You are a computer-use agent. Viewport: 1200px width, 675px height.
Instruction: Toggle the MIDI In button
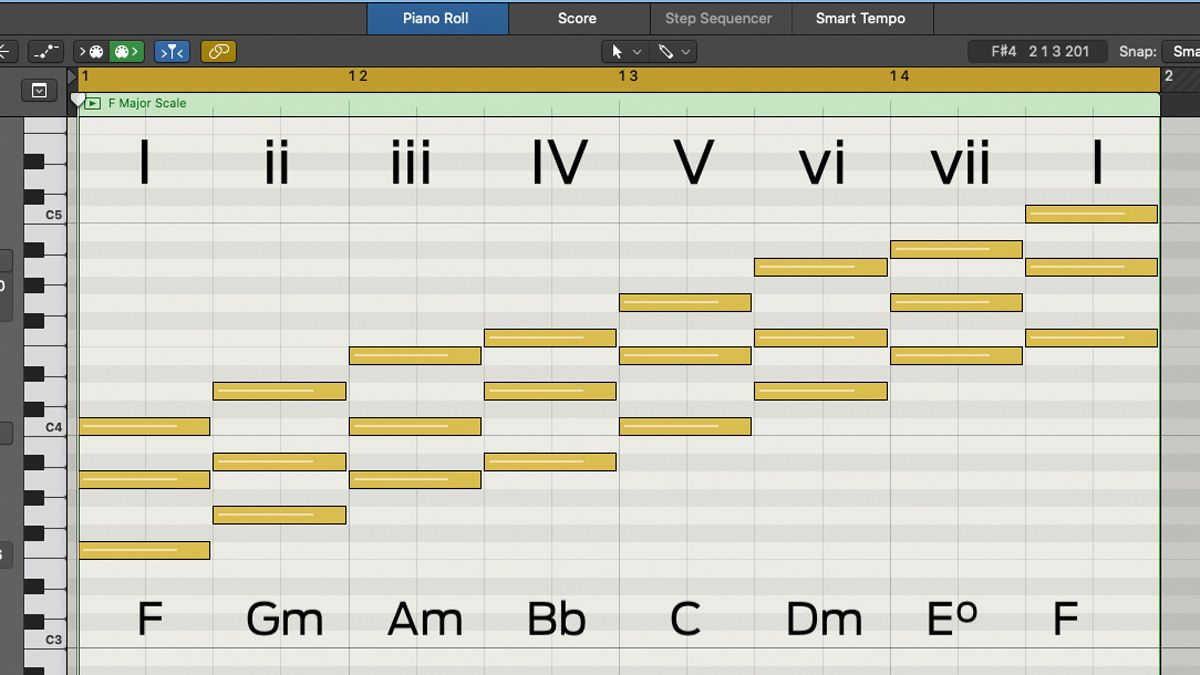(93, 51)
